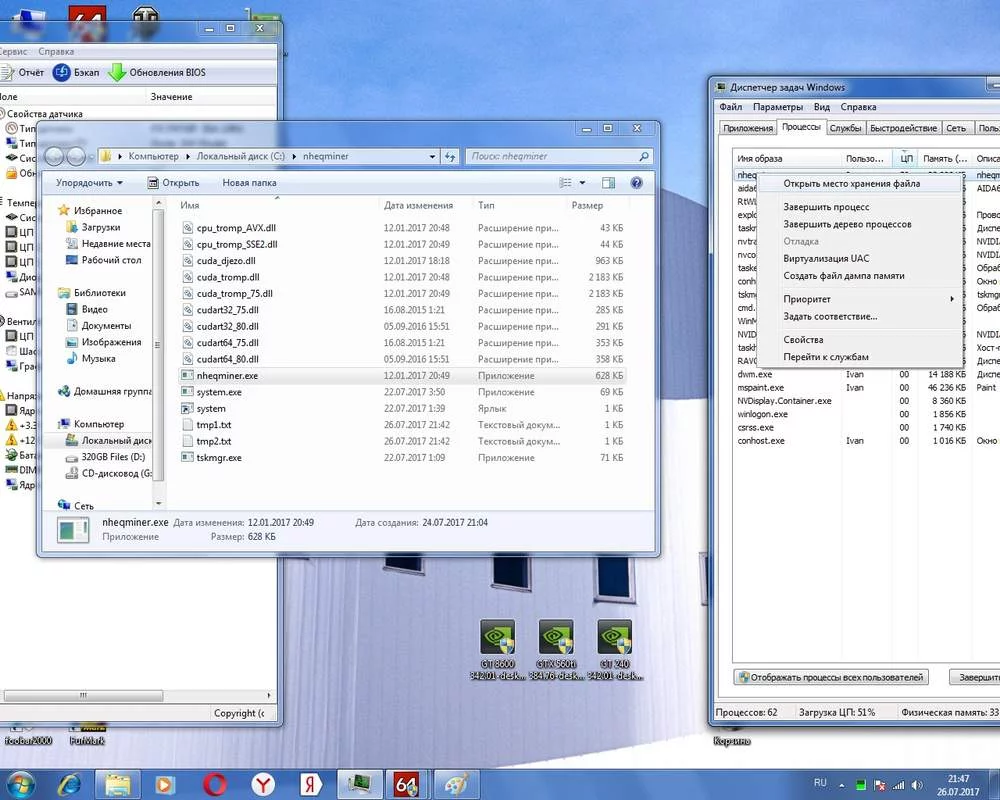Image resolution: width=1000 pixels, height=800 pixels.
Task: Open the Упорядочить dropdown menu
Action: [89, 183]
